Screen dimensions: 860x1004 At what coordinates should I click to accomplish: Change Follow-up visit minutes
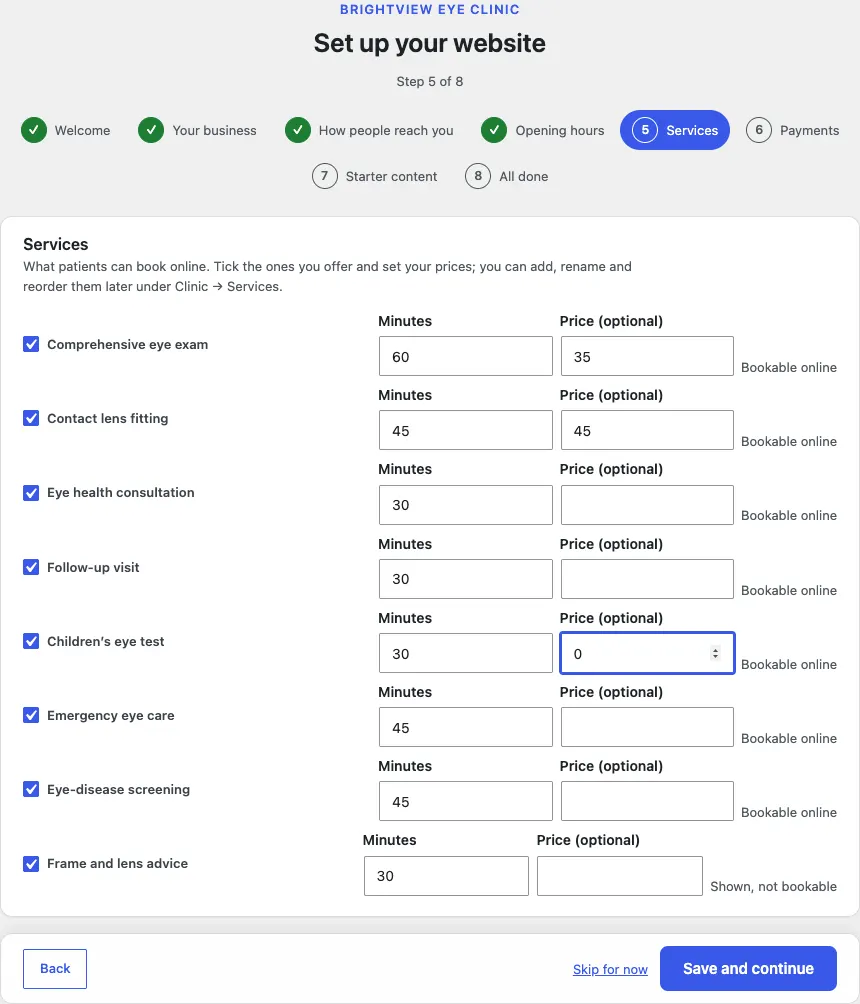tap(466, 579)
